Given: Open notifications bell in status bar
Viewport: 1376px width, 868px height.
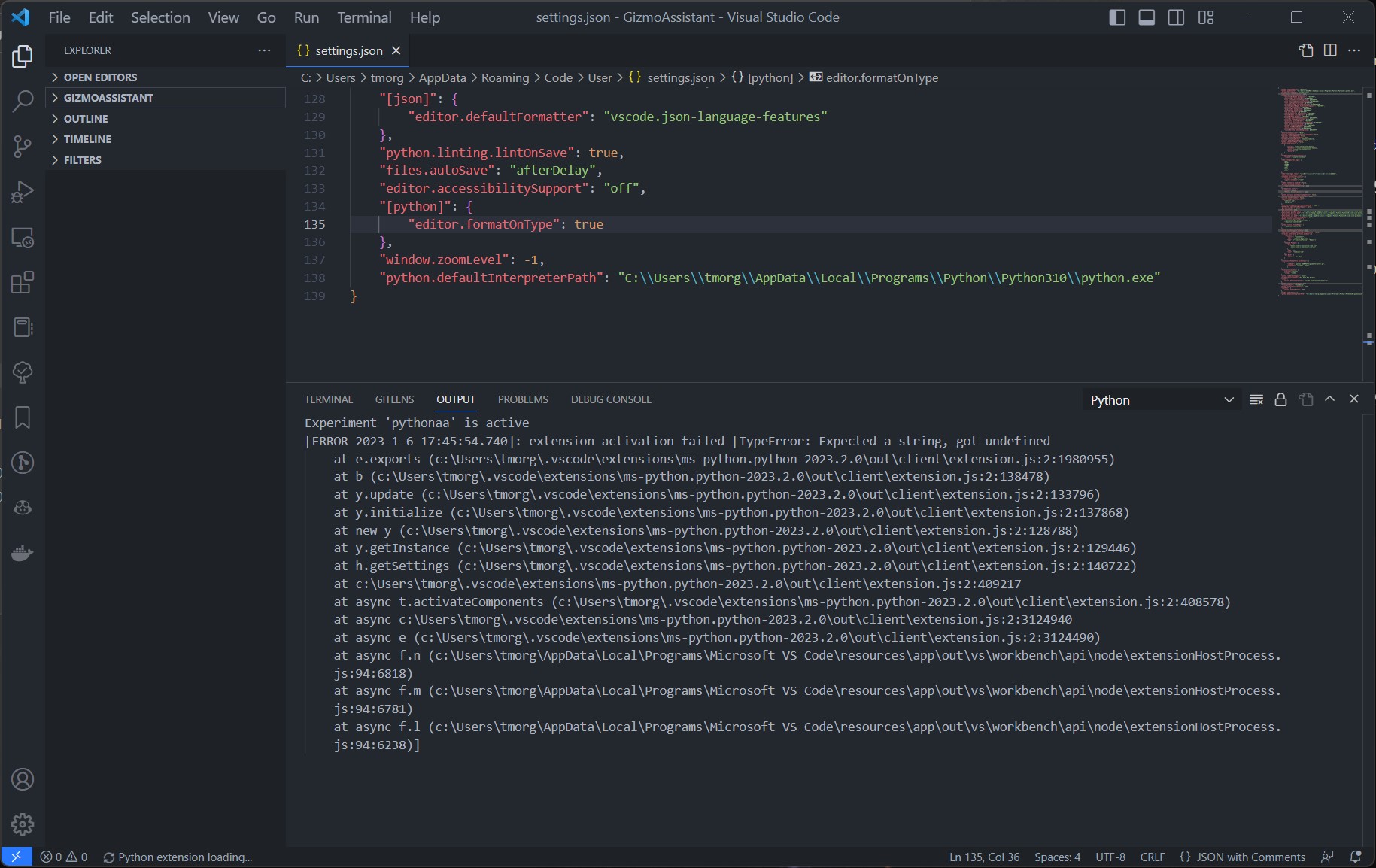Looking at the screenshot, I should coord(1356,857).
